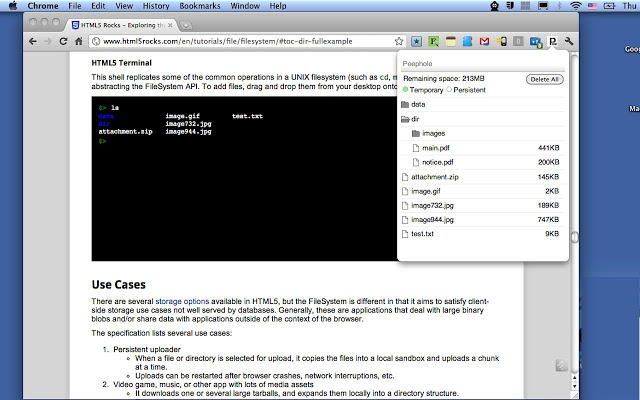Viewport: 640px width, 400px height.
Task: Click the Bluetooth icon in the menu bar
Action: 560,6
